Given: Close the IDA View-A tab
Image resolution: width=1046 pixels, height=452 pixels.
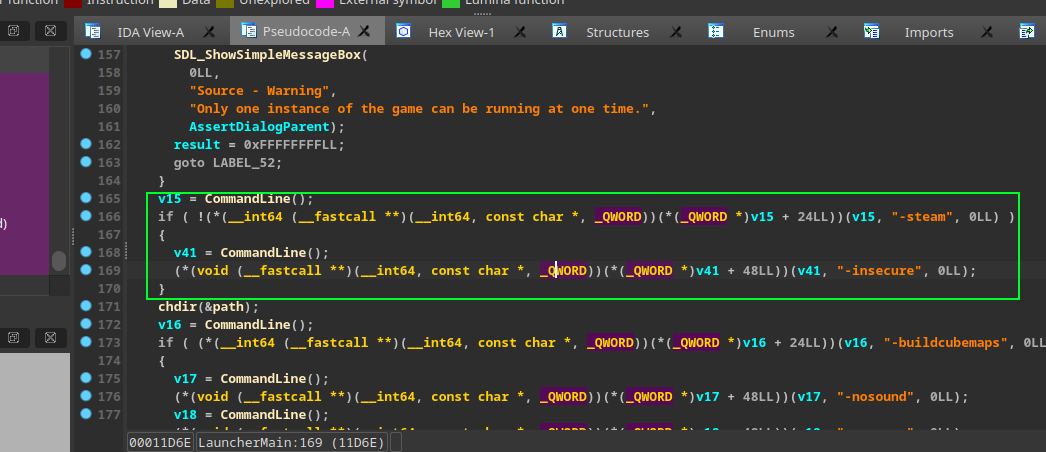Looking at the screenshot, I should [x=209, y=32].
